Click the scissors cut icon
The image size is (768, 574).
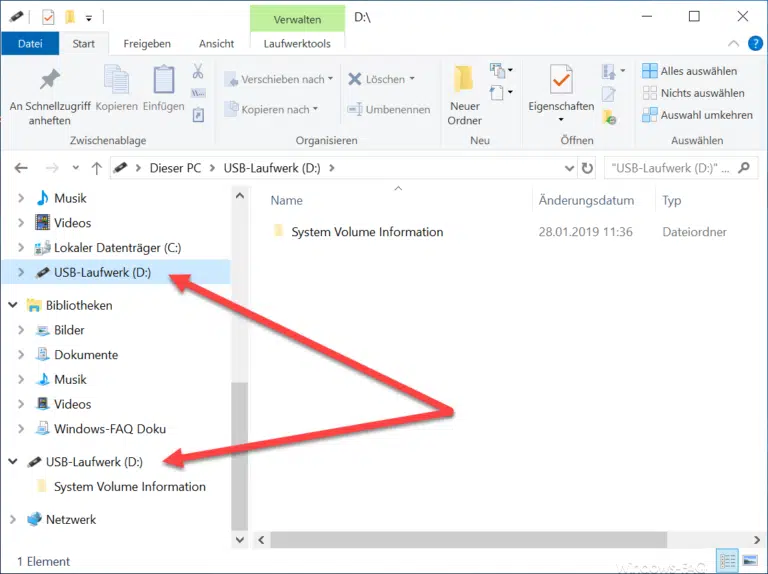[x=198, y=72]
